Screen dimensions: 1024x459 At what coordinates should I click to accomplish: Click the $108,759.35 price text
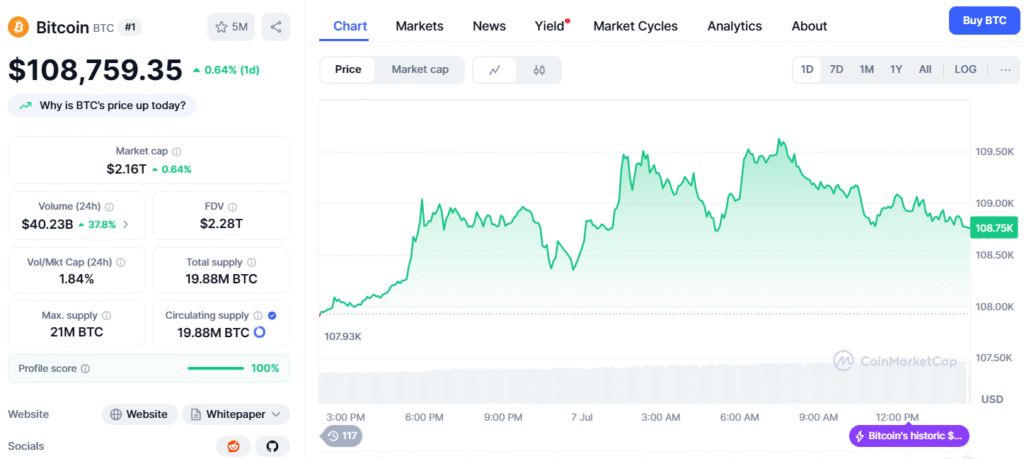pyautogui.click(x=95, y=70)
